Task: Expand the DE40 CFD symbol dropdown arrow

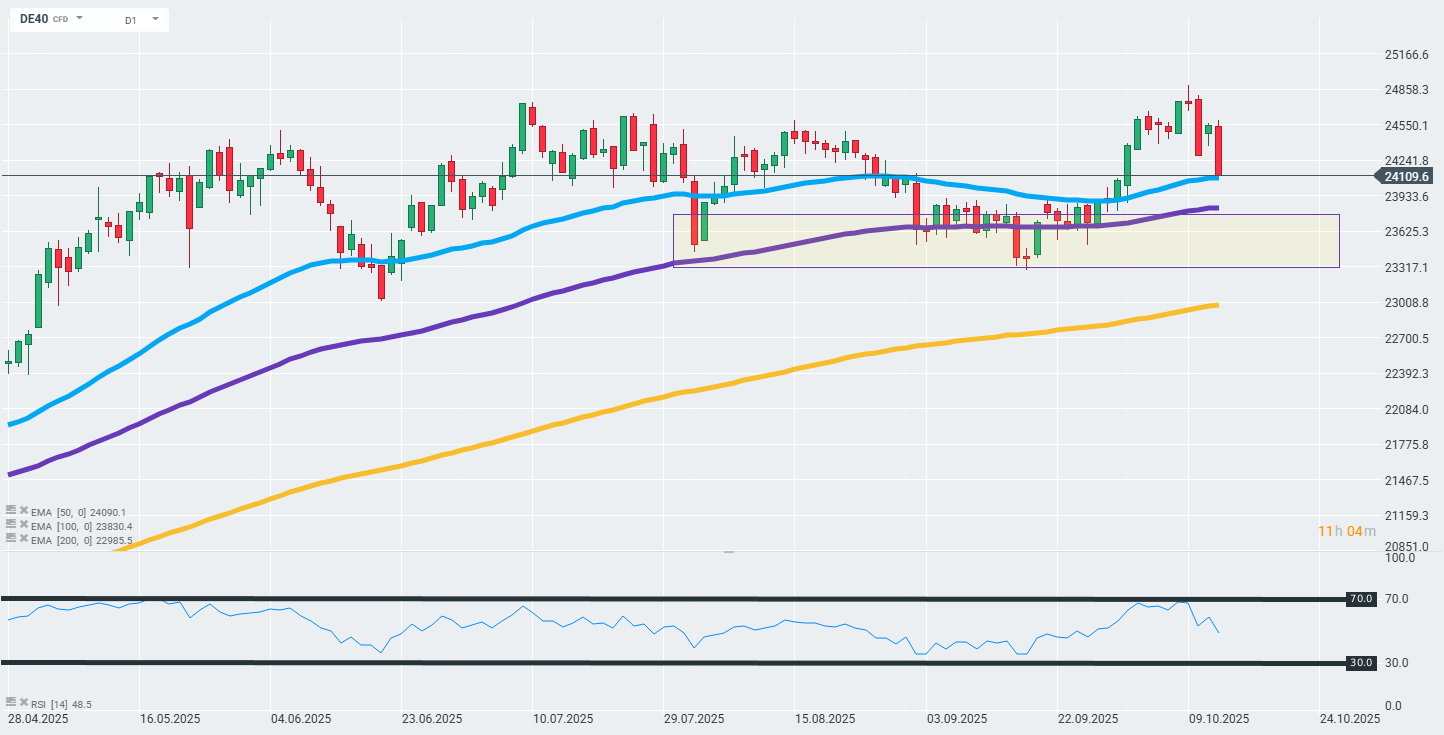Action: [79, 18]
